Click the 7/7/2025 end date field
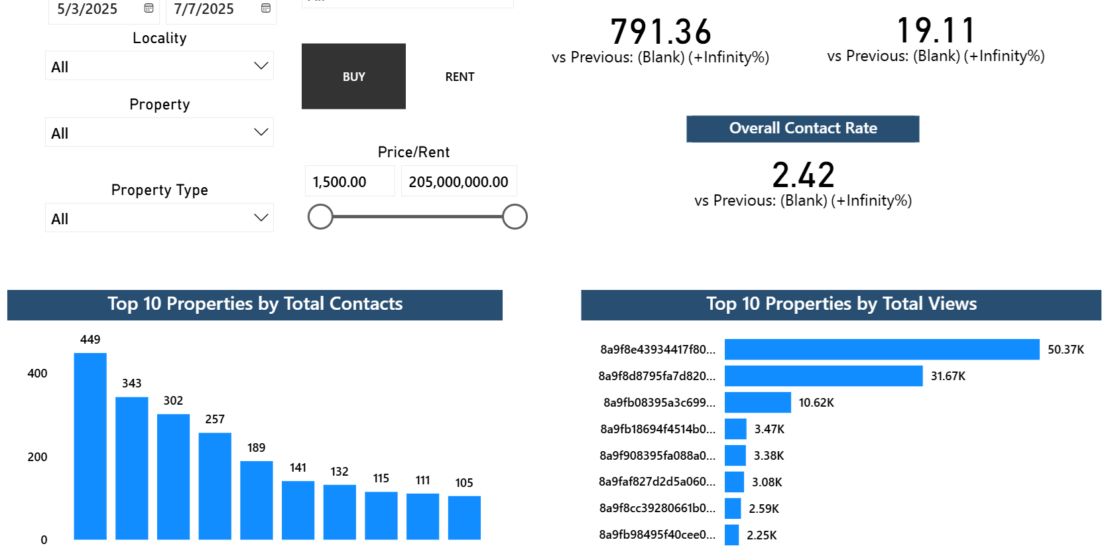Image resolution: width=1110 pixels, height=550 pixels. 208,8
